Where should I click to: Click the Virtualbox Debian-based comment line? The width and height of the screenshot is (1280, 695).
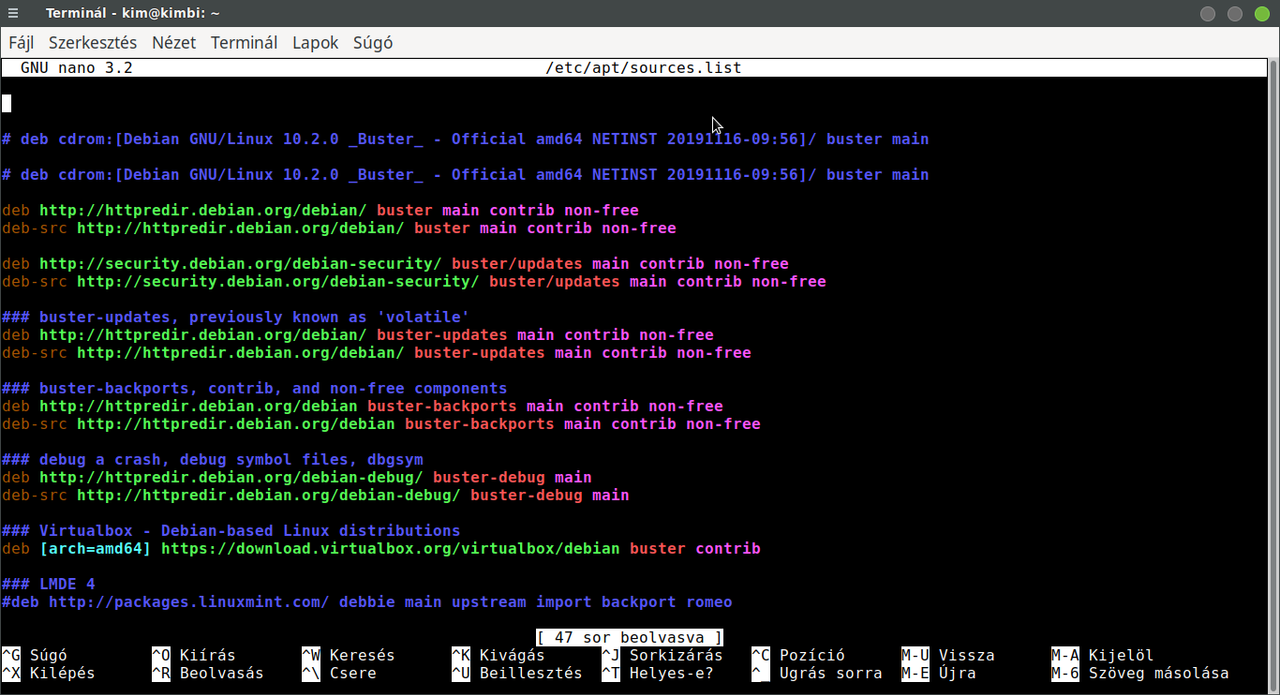coord(231,530)
